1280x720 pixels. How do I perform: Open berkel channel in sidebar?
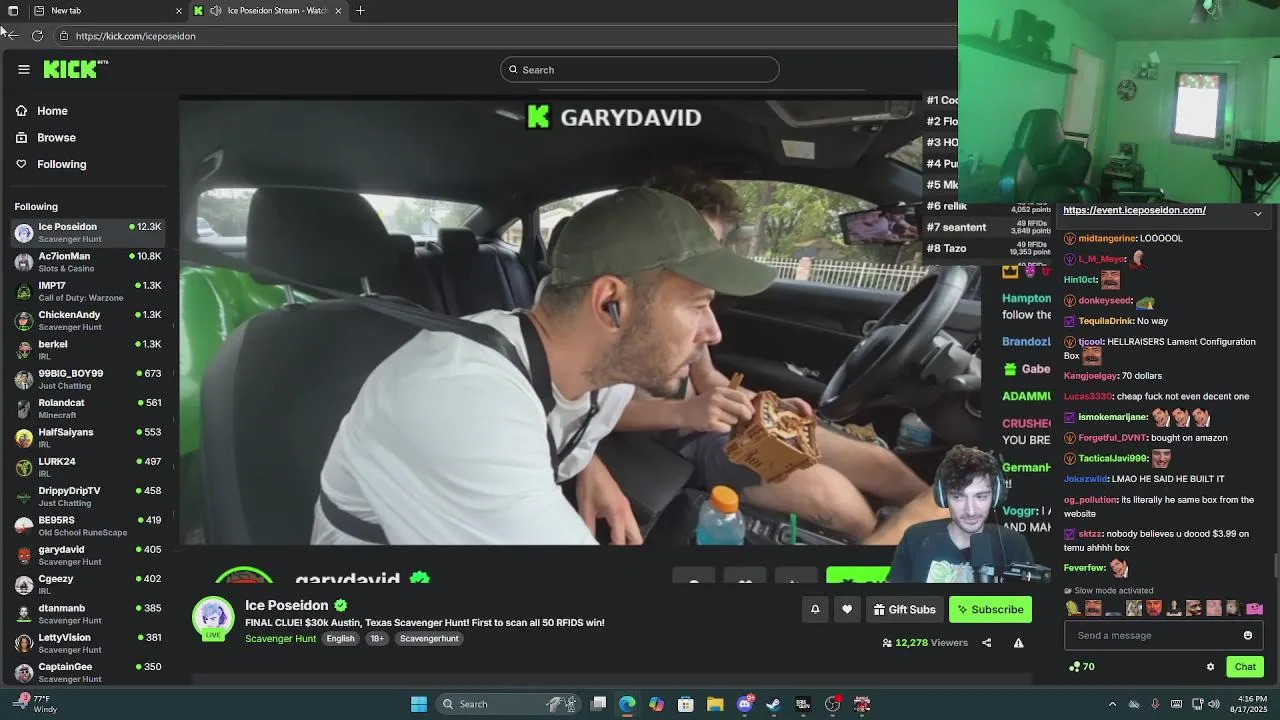[88, 350]
